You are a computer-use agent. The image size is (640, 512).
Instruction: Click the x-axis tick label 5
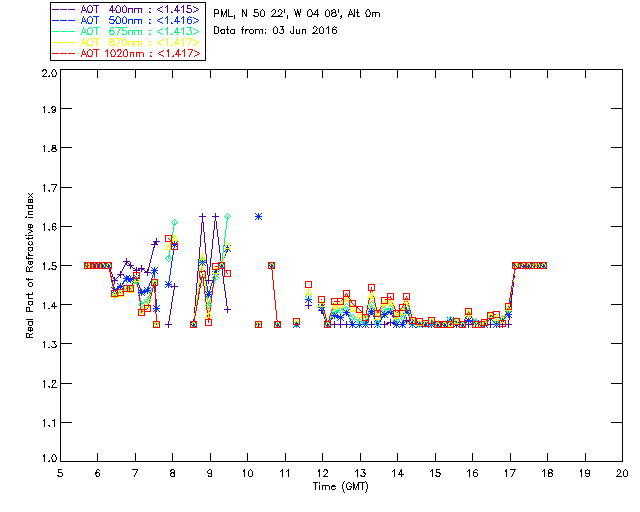pos(60,473)
